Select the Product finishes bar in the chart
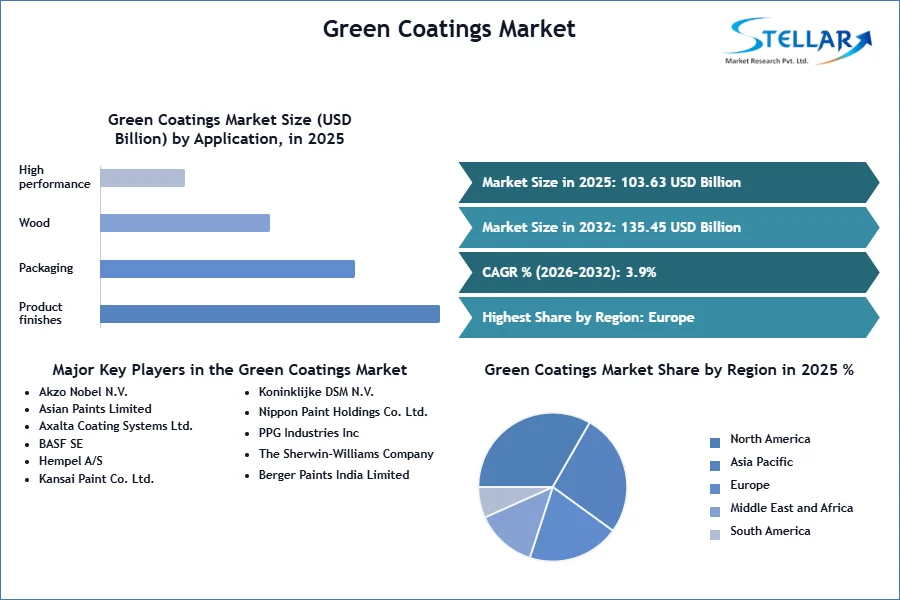The image size is (900, 600). 270,314
